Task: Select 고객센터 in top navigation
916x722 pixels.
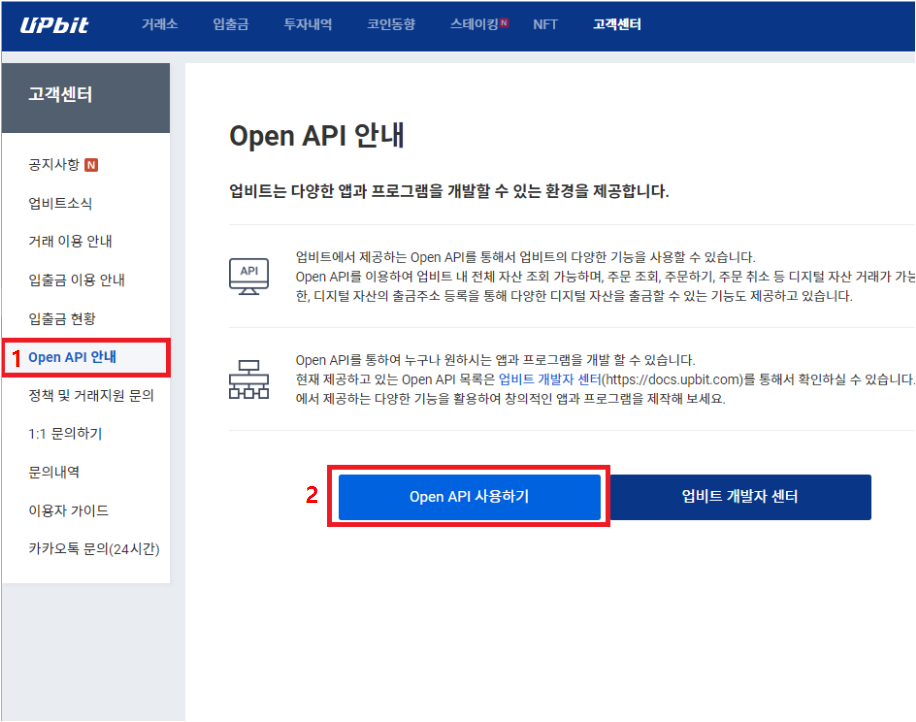Action: (x=617, y=25)
